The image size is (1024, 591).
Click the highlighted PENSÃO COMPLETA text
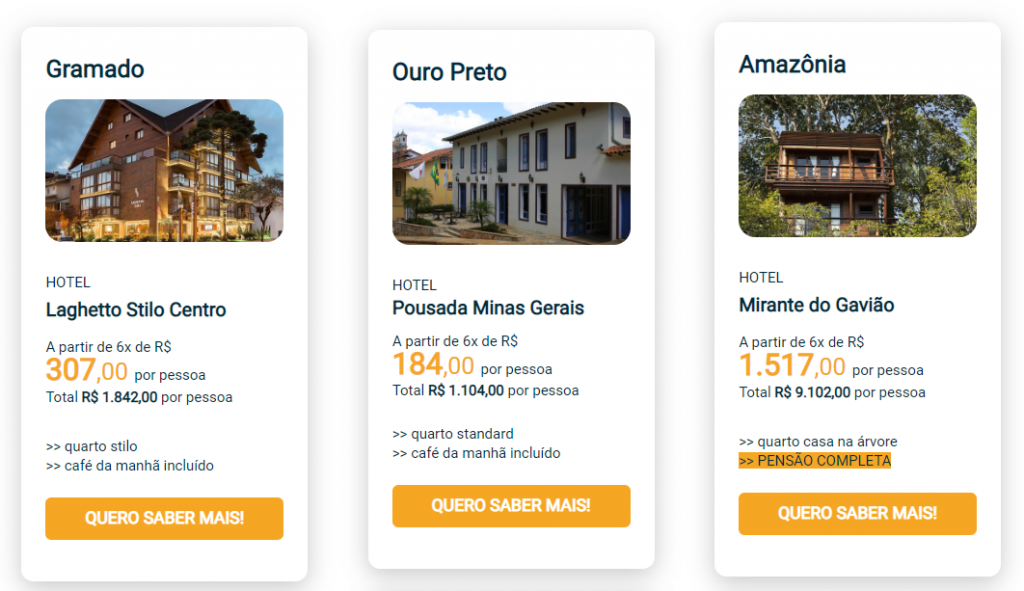pos(814,461)
